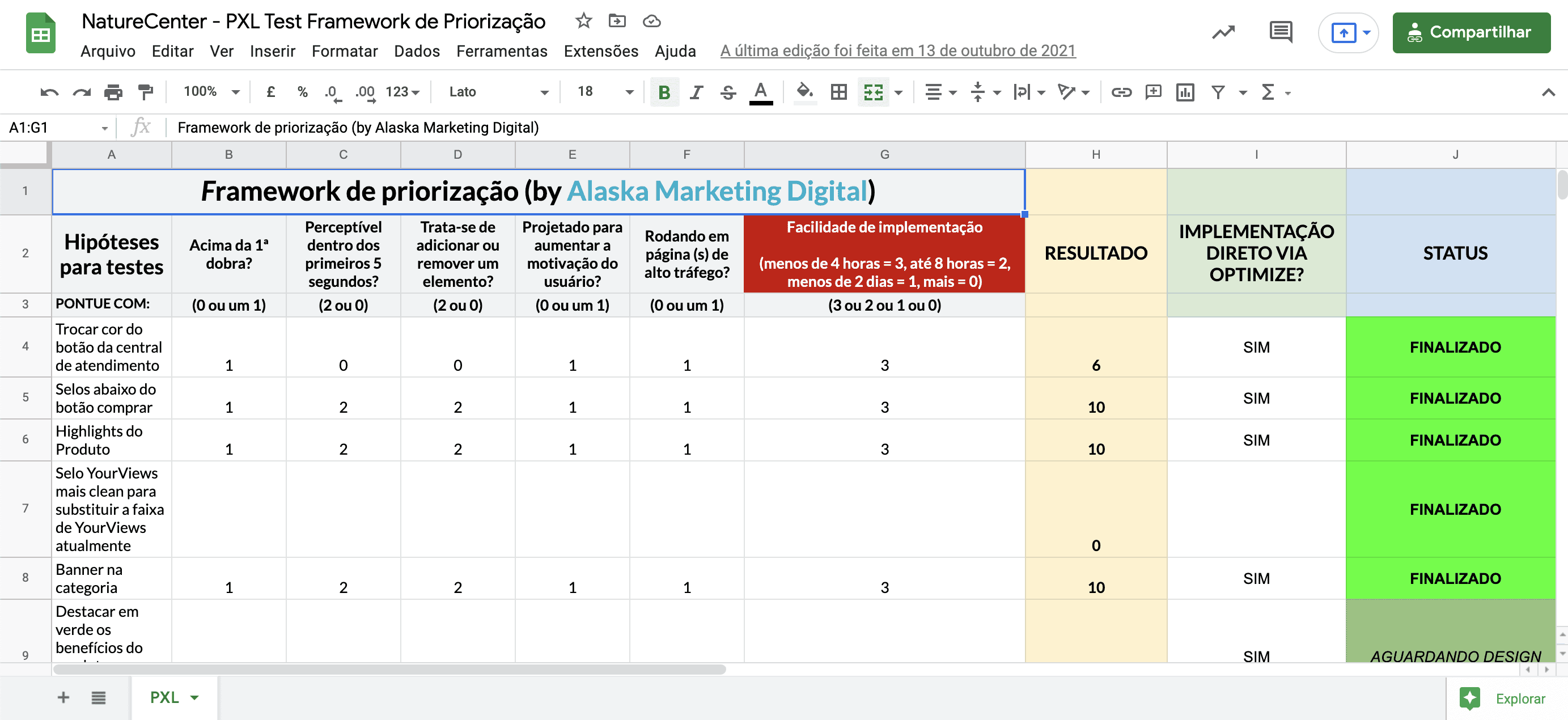Viewport: 1568px width, 720px height.
Task: Toggle strikethrough formatting
Action: [x=728, y=92]
